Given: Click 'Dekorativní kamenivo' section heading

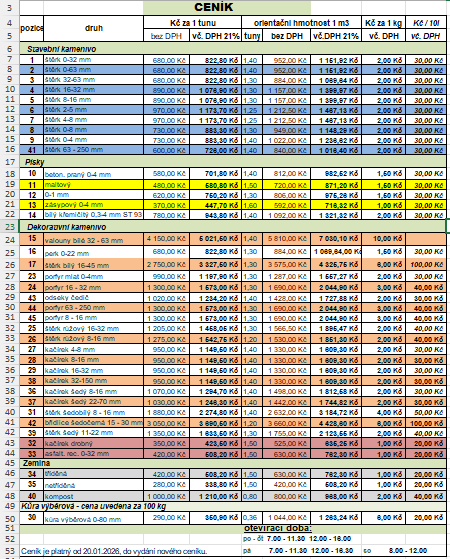Looking at the screenshot, I should tap(233, 227).
